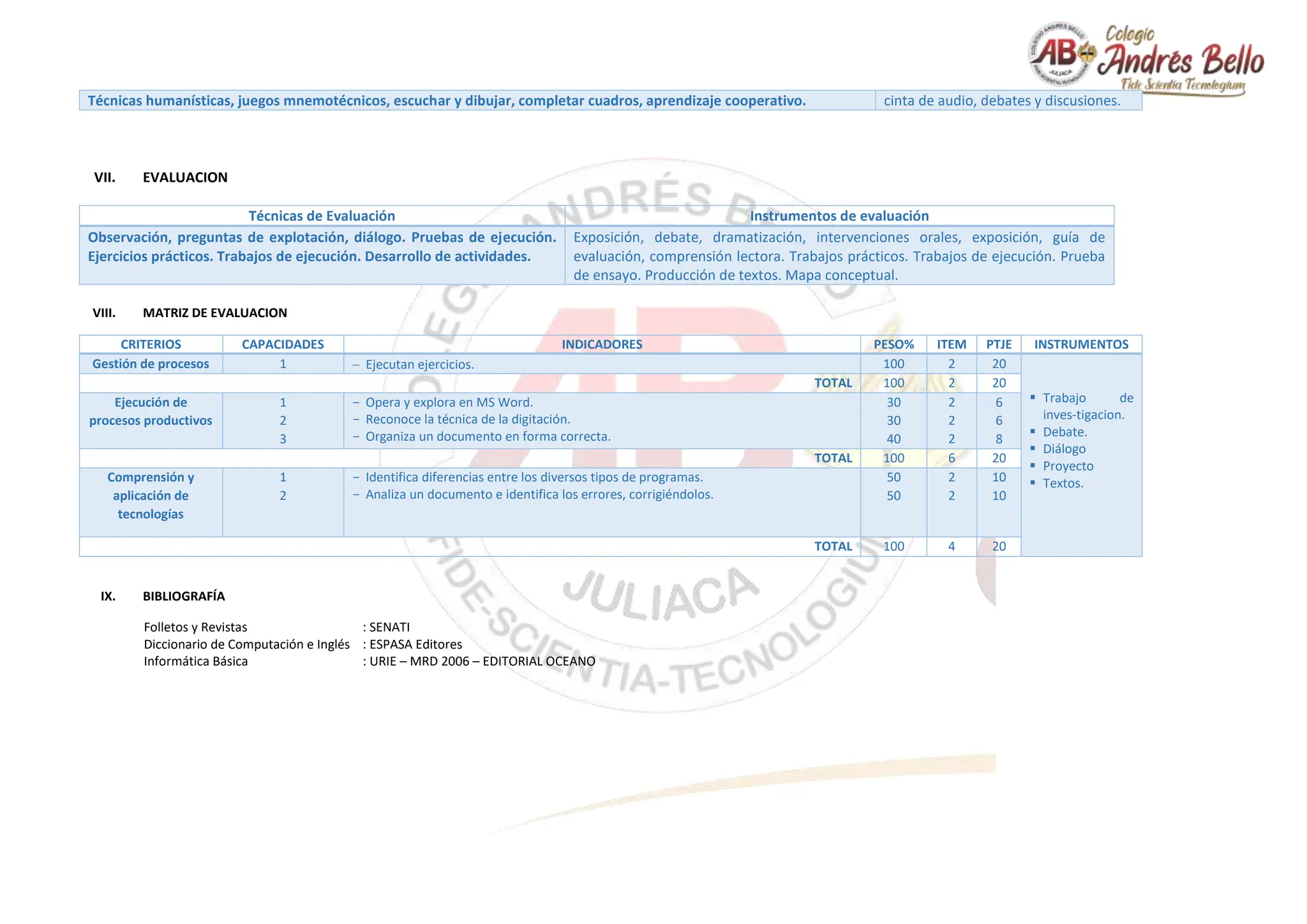Image resolution: width=1307 pixels, height=924 pixels.
Task: Click the 'Instrumentos de evaluación' column header
Action: click(839, 216)
